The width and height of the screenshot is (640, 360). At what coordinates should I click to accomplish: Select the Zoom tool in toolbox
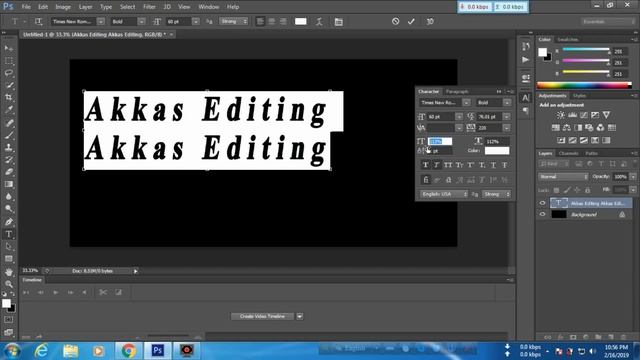pos(9,284)
